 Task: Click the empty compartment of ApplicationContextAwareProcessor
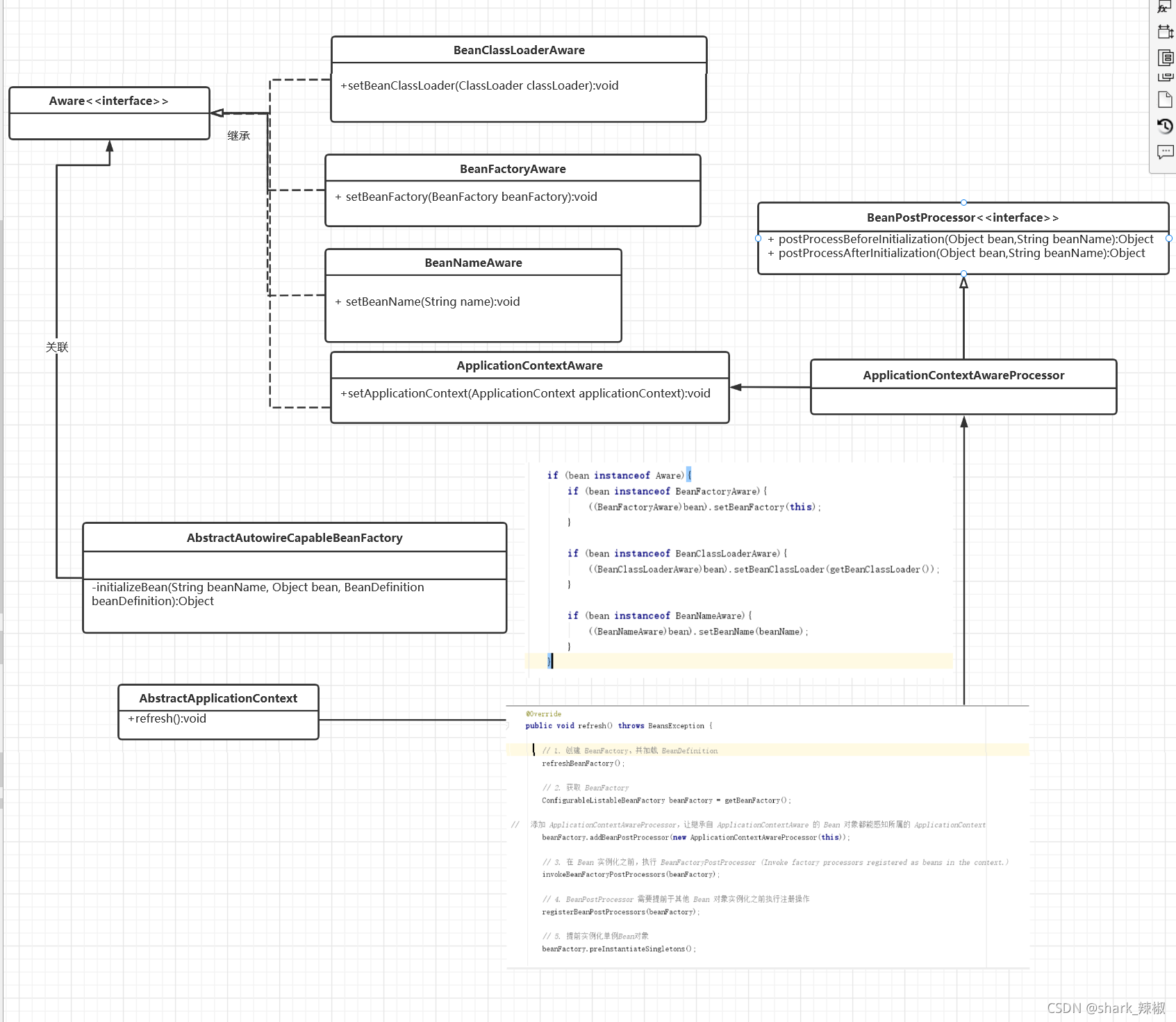[963, 401]
